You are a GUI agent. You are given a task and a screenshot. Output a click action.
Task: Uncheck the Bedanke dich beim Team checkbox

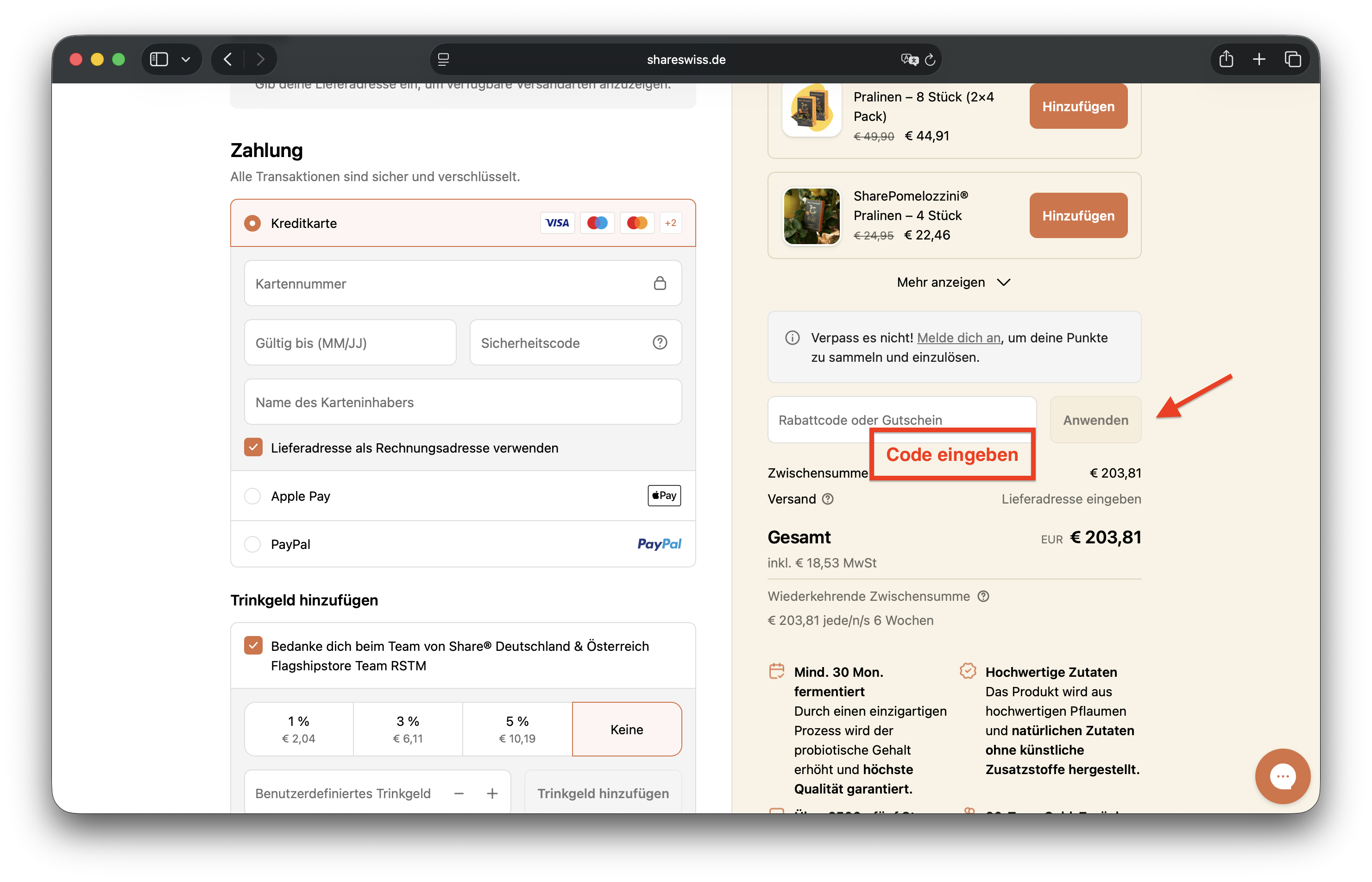tap(253, 645)
